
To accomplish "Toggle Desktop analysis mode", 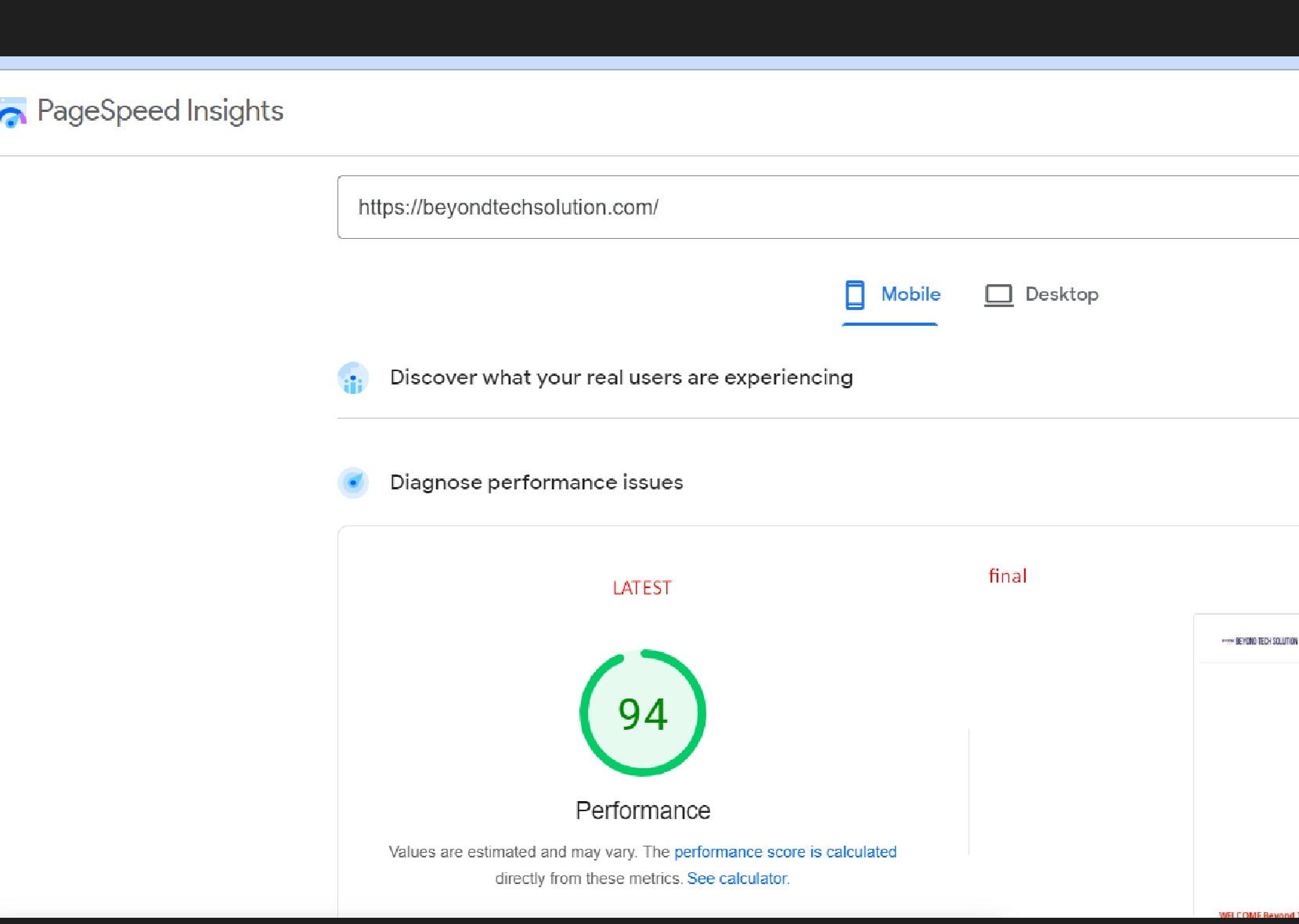I will [1041, 294].
